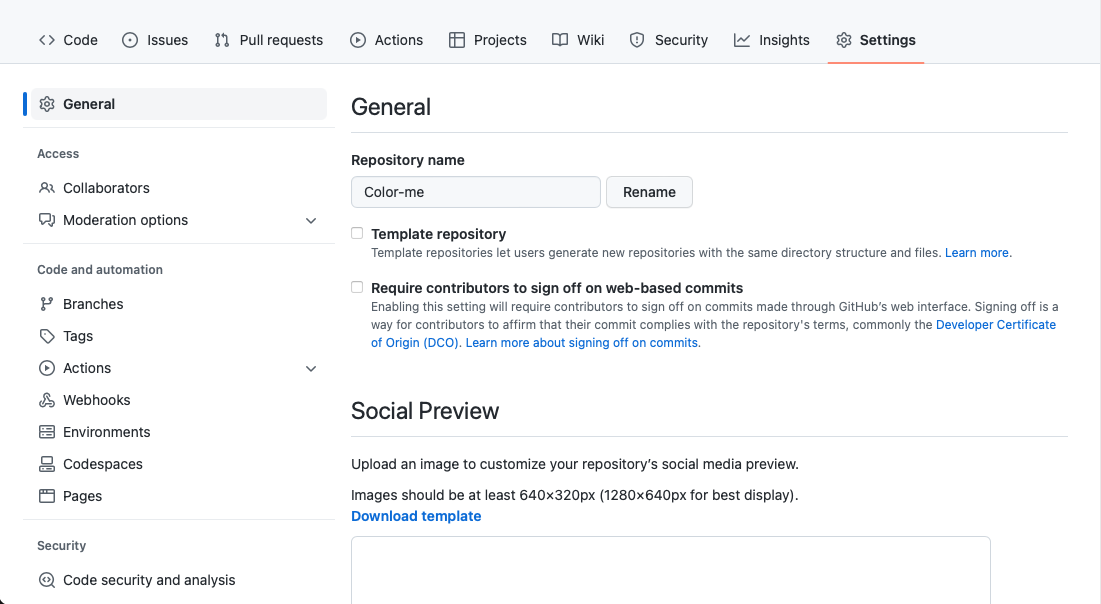Viewport: 1101px width, 604px height.
Task: Go to the Pull requests tab
Action: 269,40
